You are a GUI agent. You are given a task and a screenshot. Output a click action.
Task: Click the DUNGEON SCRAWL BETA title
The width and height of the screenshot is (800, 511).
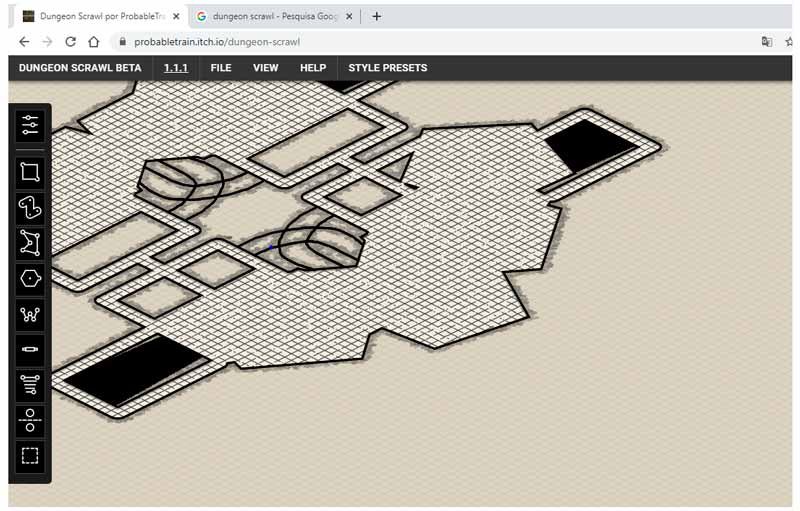[x=80, y=68]
